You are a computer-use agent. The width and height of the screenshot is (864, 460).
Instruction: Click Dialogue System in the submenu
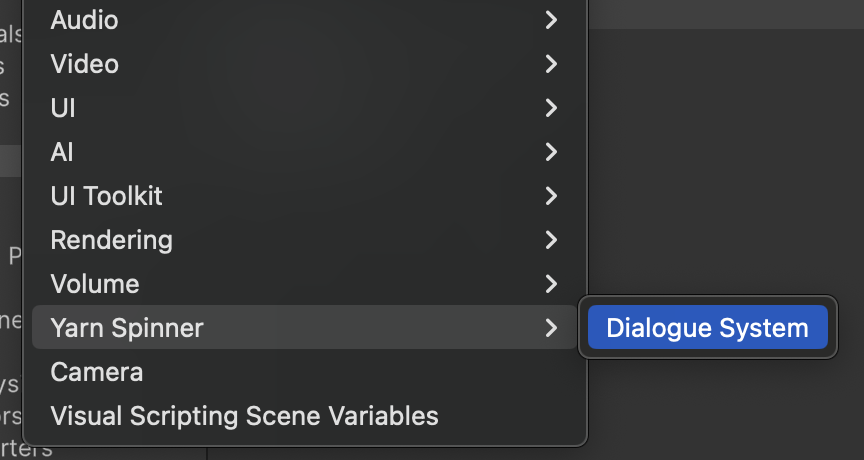pos(707,328)
